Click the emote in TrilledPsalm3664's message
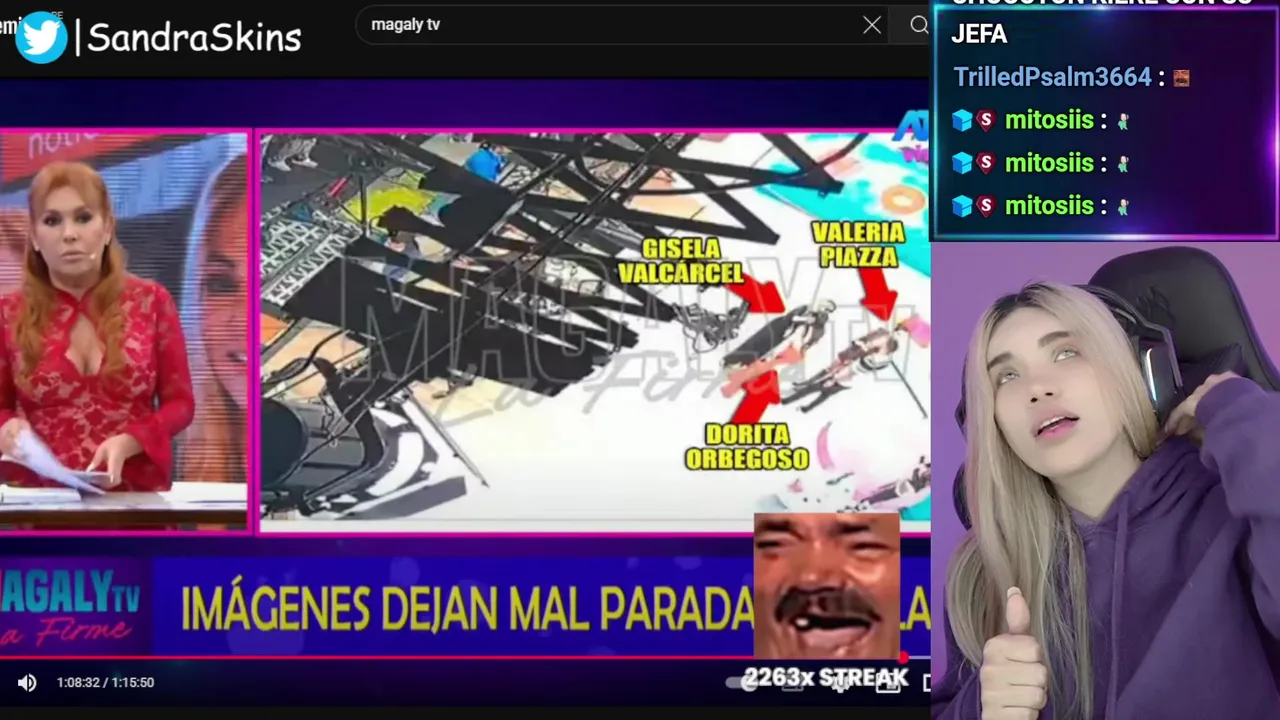The width and height of the screenshot is (1280, 720). coord(1181,78)
